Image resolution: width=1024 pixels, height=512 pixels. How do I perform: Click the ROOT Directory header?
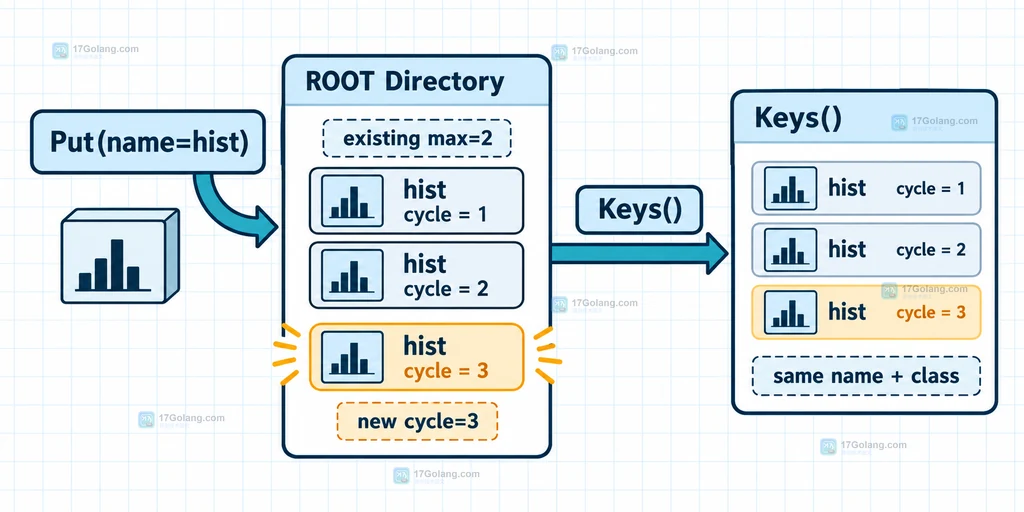coord(417,81)
